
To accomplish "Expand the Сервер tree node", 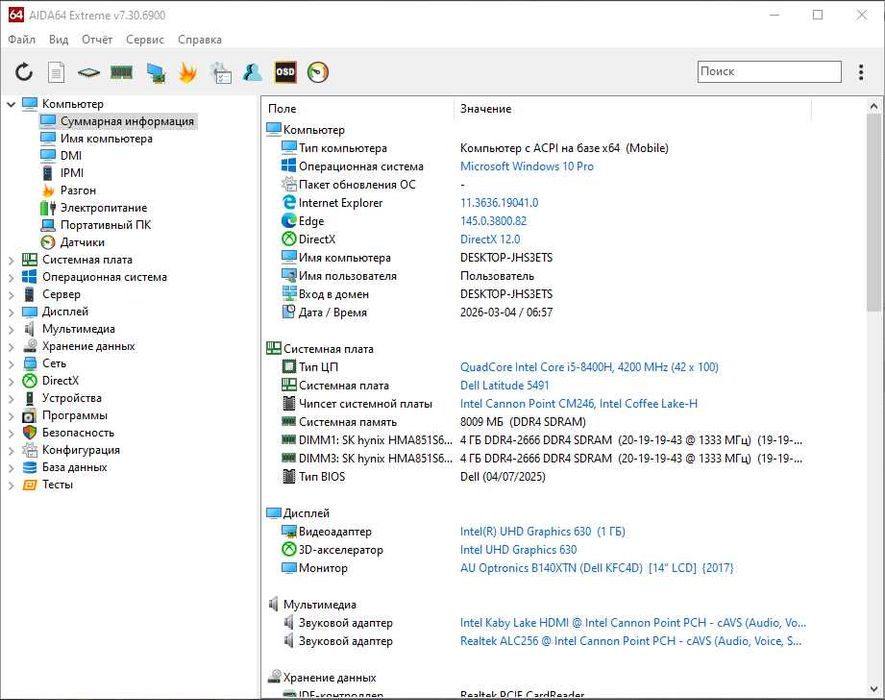I will point(11,295).
